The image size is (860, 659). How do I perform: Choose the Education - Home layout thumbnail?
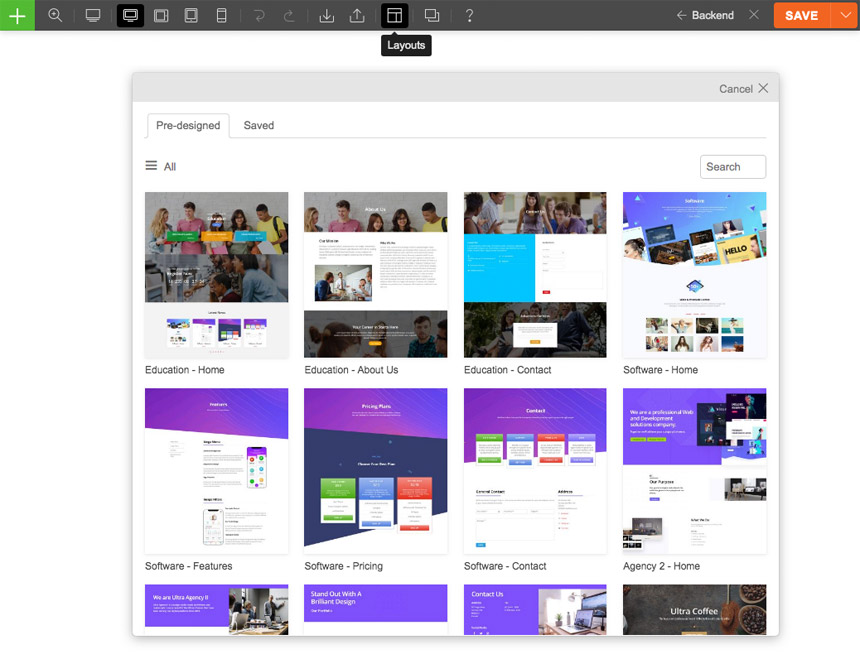coord(216,275)
